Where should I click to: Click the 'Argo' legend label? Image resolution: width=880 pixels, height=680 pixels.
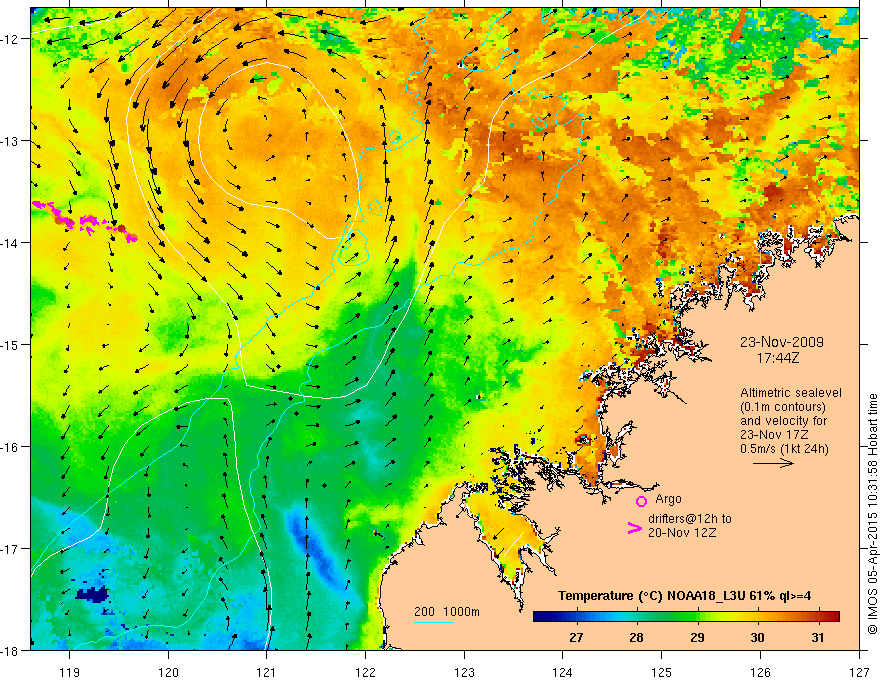[x=668, y=499]
